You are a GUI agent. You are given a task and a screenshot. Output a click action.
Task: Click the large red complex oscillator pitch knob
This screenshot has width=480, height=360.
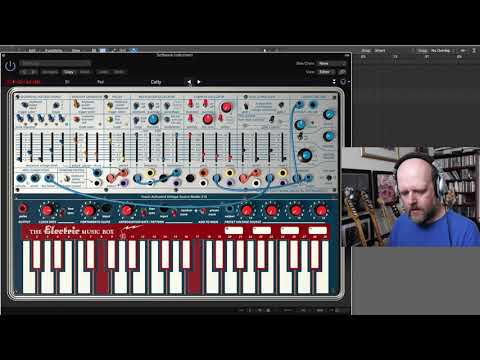(x=208, y=119)
